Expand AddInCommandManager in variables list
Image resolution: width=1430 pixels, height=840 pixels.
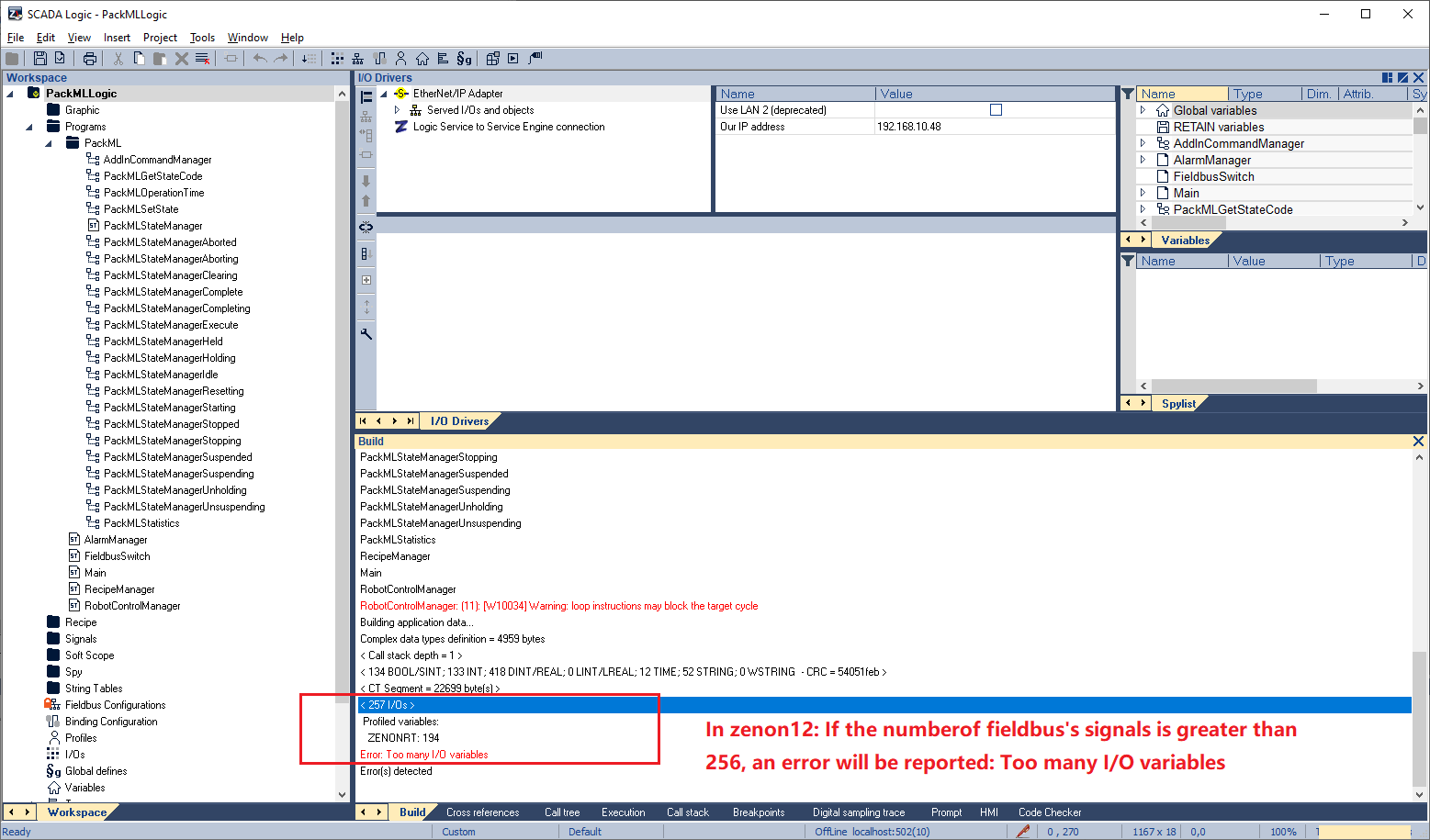coord(1143,143)
